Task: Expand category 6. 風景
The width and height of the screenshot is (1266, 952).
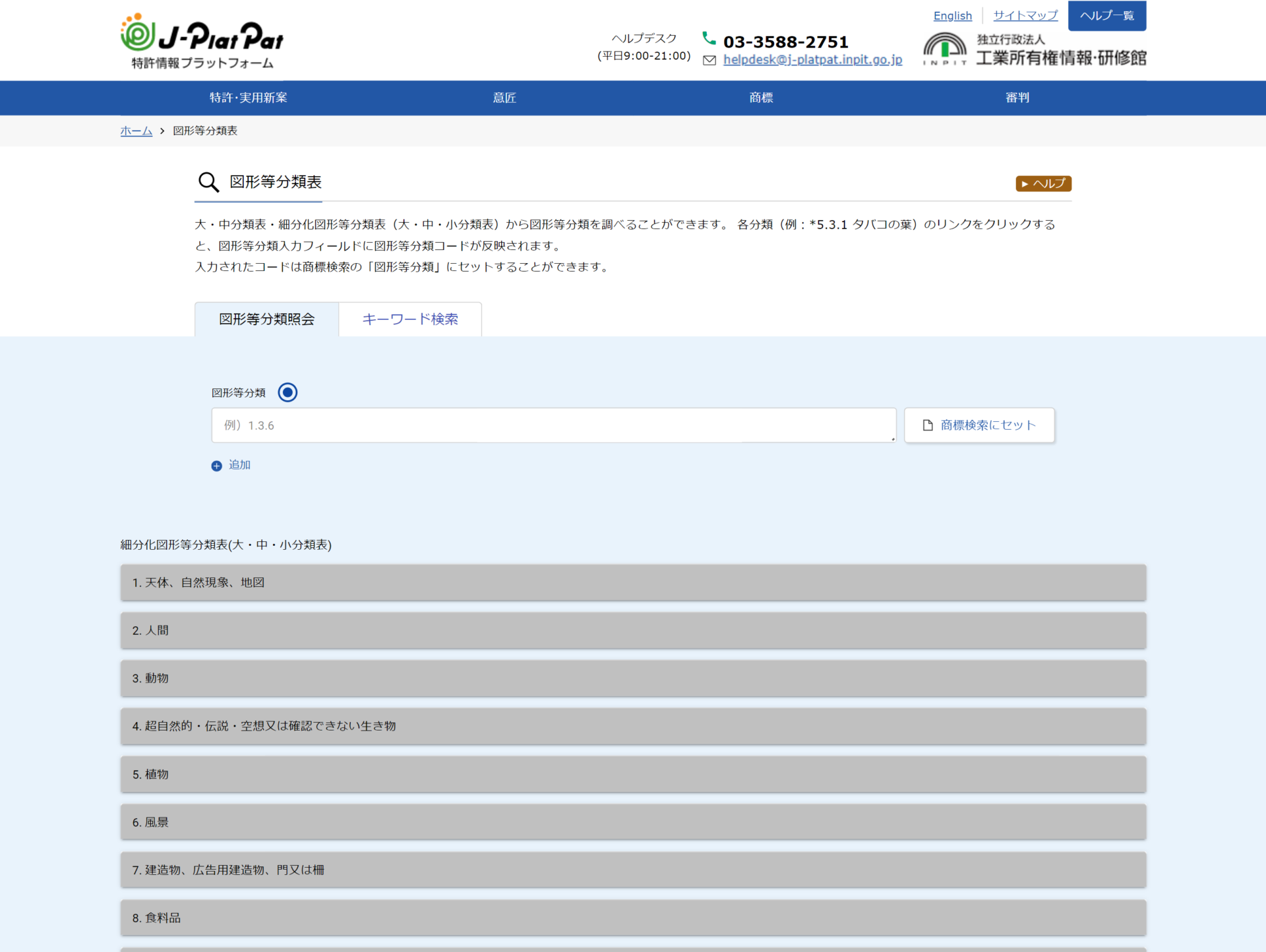Action: point(633,822)
